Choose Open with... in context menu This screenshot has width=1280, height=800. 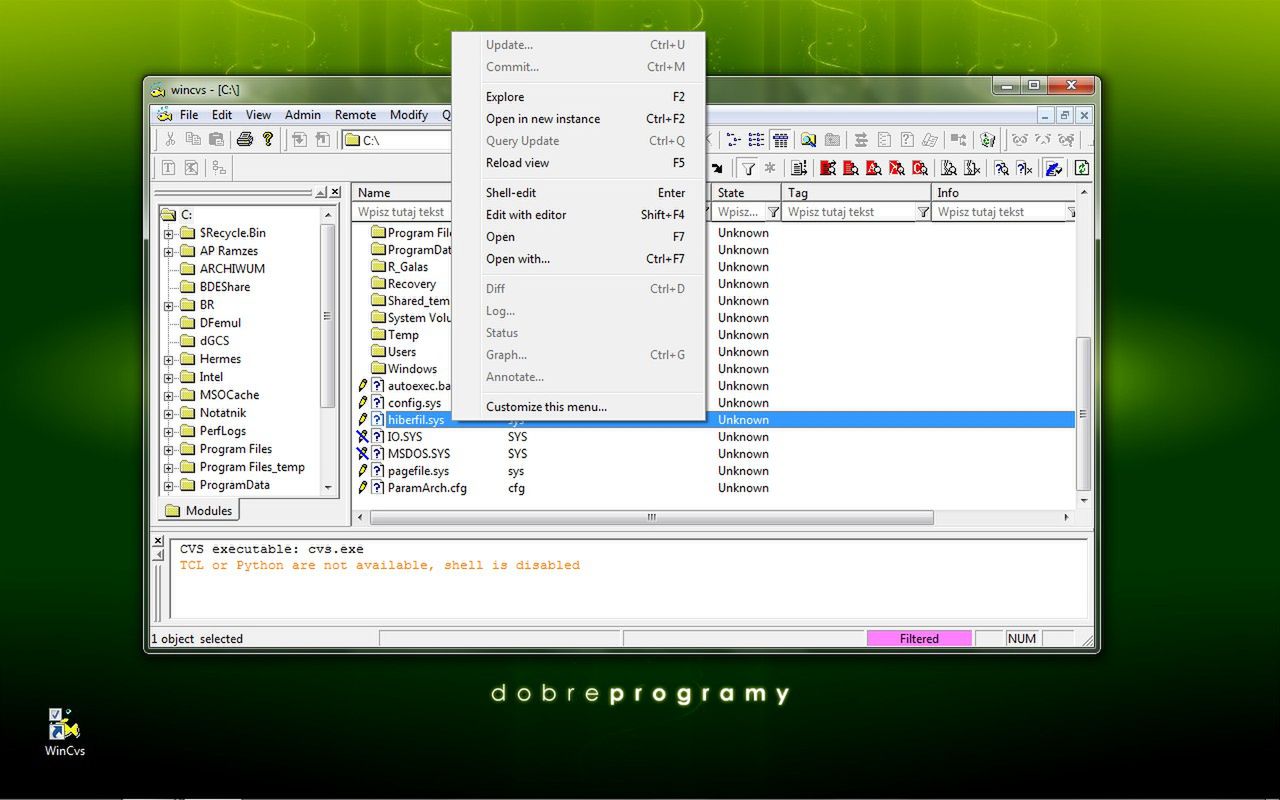(x=579, y=259)
